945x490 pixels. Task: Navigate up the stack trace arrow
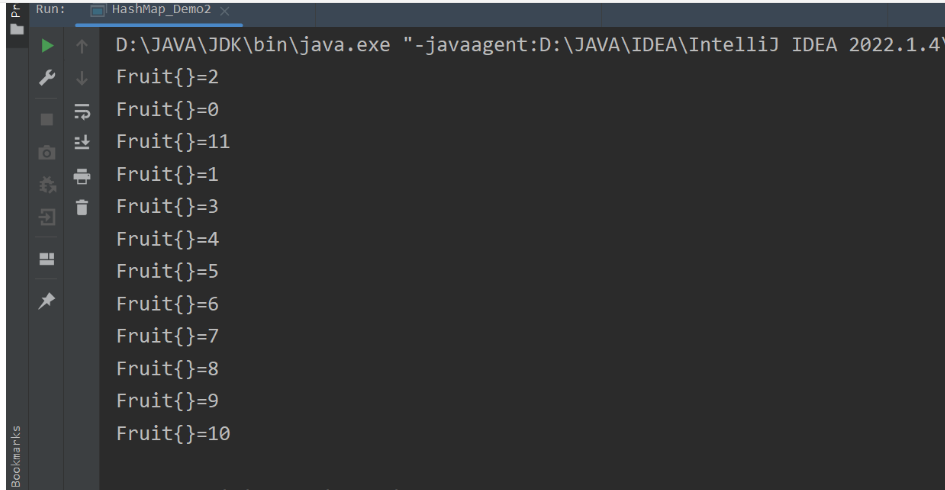[82, 46]
